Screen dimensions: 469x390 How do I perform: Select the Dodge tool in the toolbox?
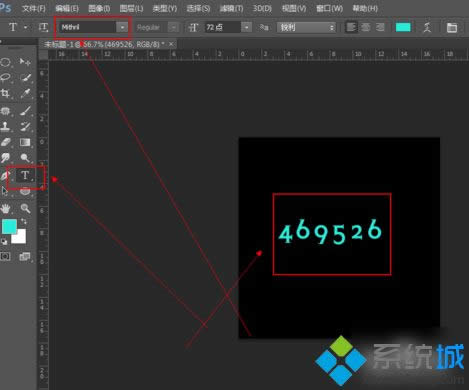pyautogui.click(x=25, y=158)
